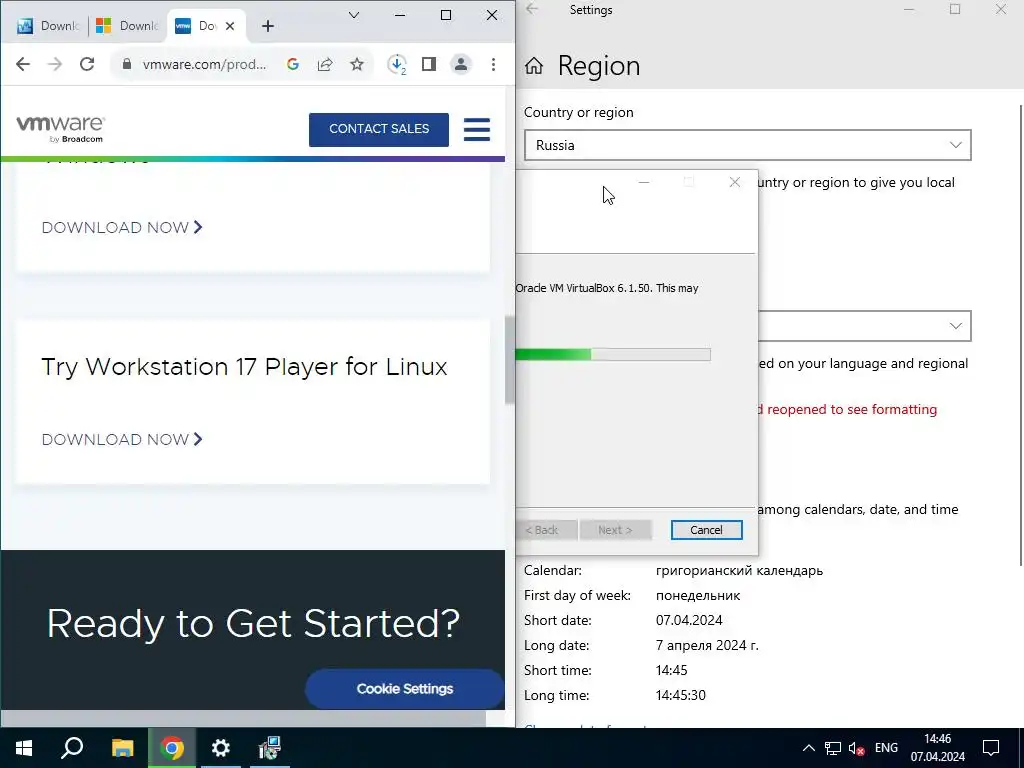
Task: Switch to Settings on the taskbar
Action: pos(221,748)
